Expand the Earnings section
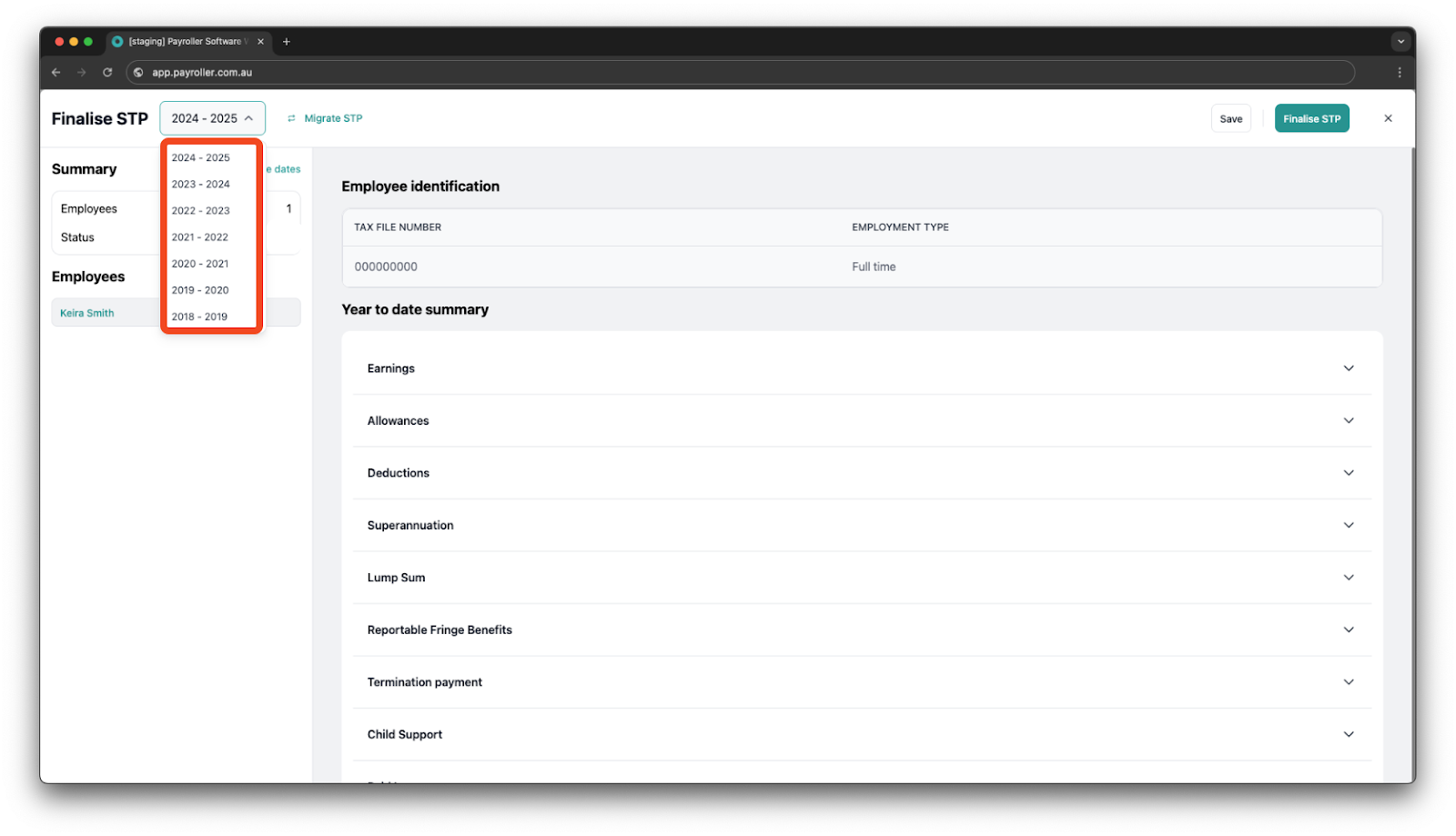The image size is (1456, 836). (x=1348, y=368)
